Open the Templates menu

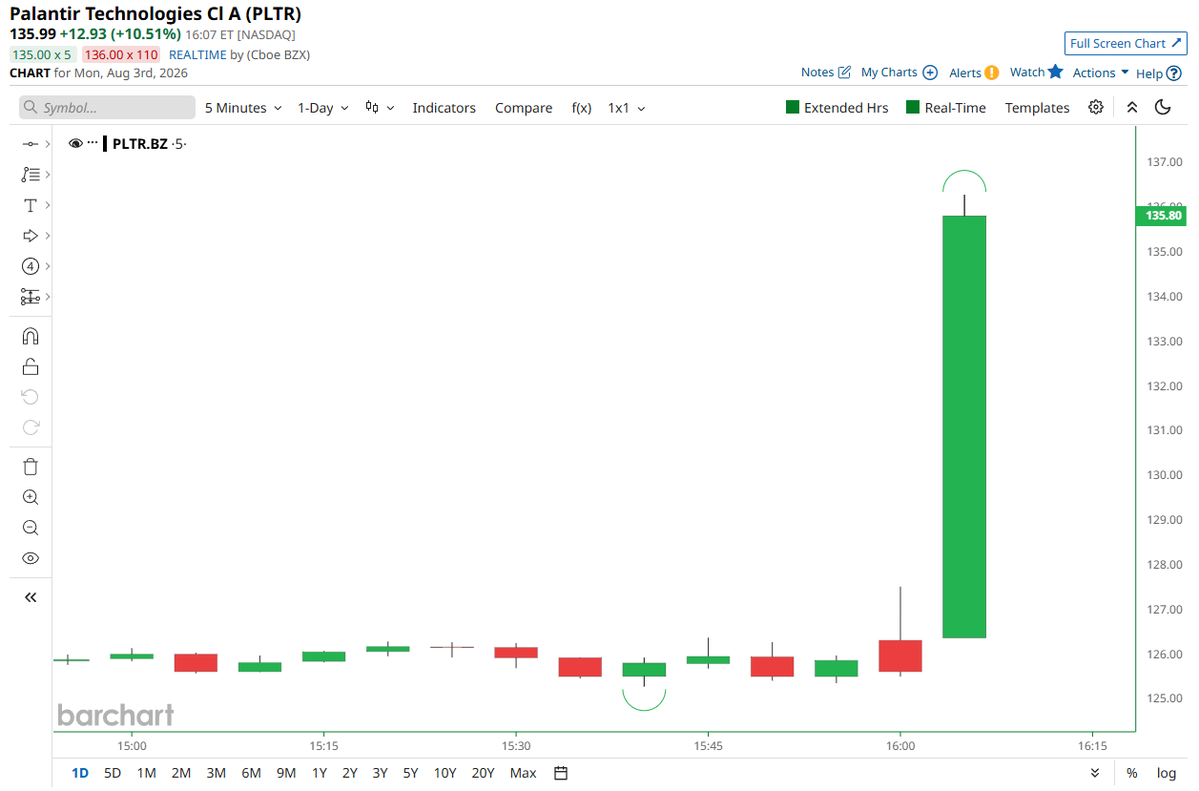pyautogui.click(x=1037, y=108)
